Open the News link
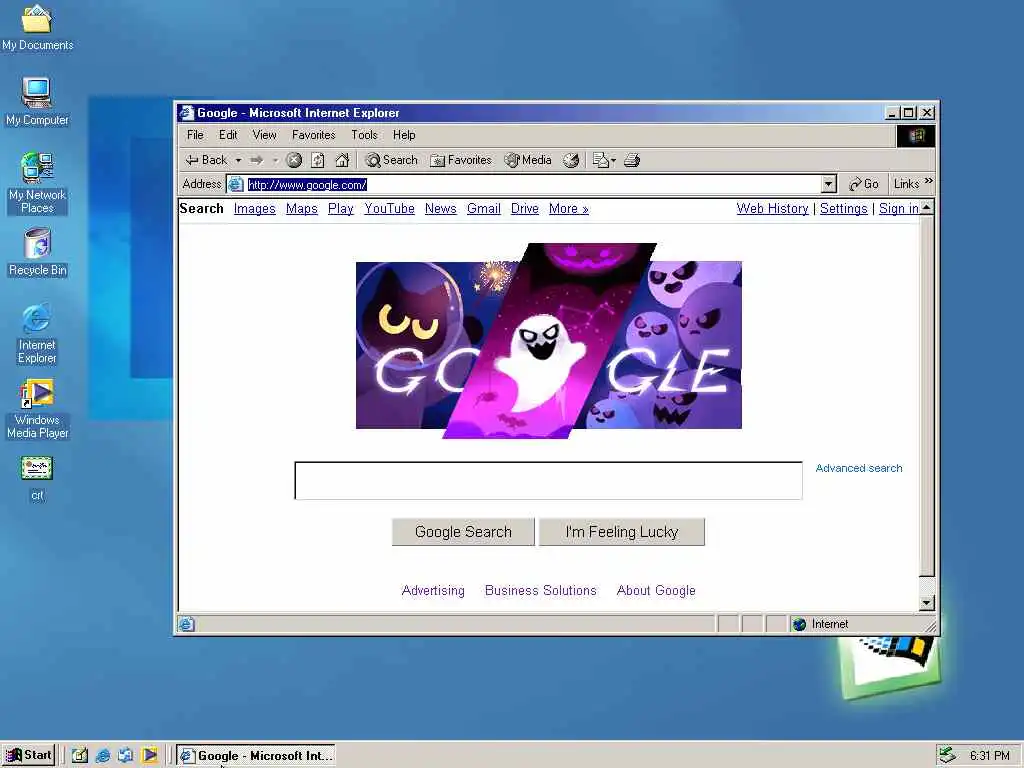The width and height of the screenshot is (1024, 768). tap(441, 208)
